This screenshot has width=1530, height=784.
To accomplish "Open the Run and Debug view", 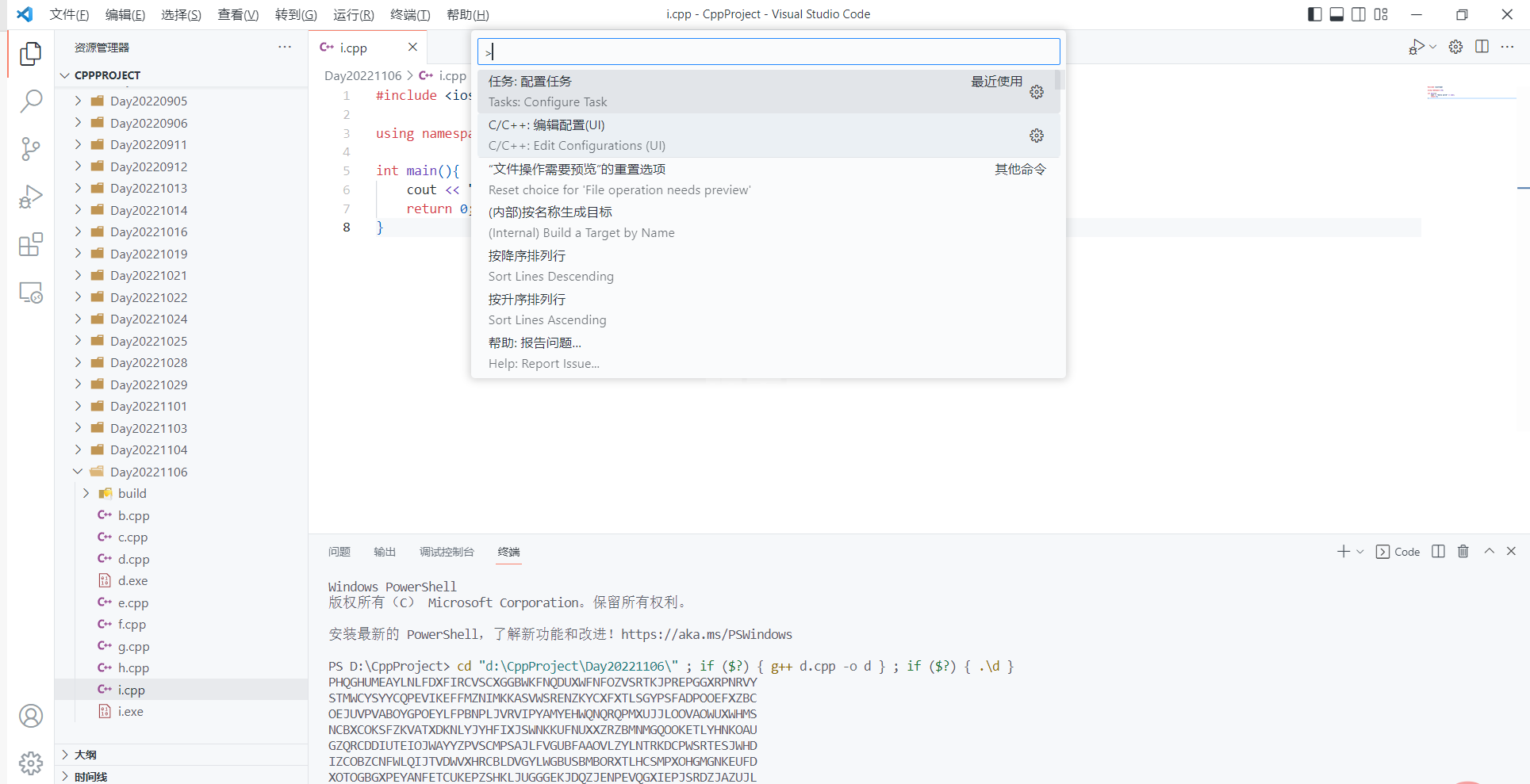I will 30,197.
